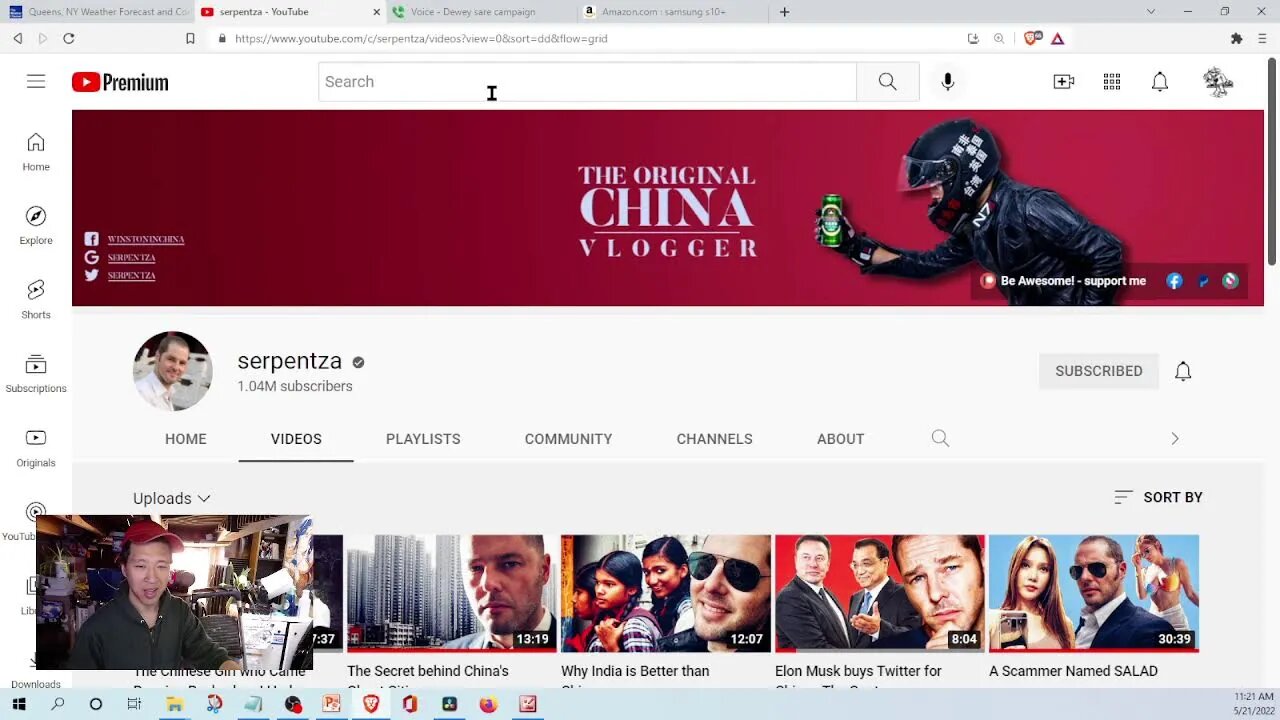The image size is (1280, 720).
Task: Click the YouTube Premium logo
Action: click(x=120, y=82)
